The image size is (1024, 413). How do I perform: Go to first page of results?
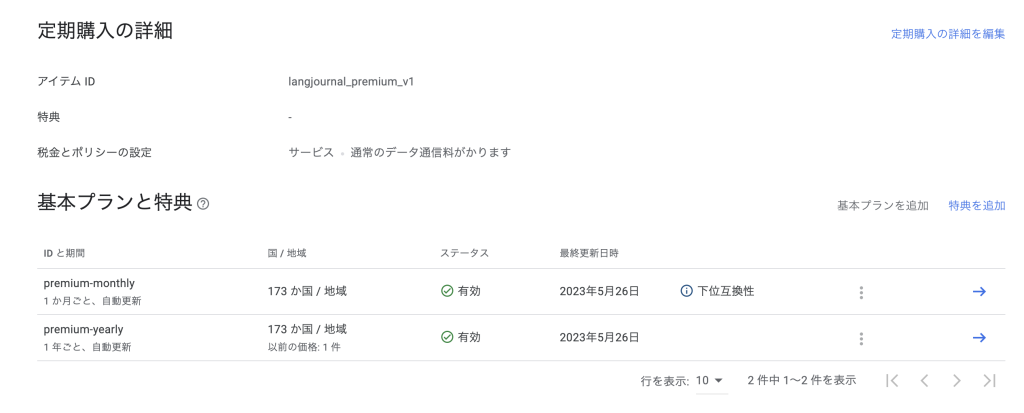tap(893, 380)
